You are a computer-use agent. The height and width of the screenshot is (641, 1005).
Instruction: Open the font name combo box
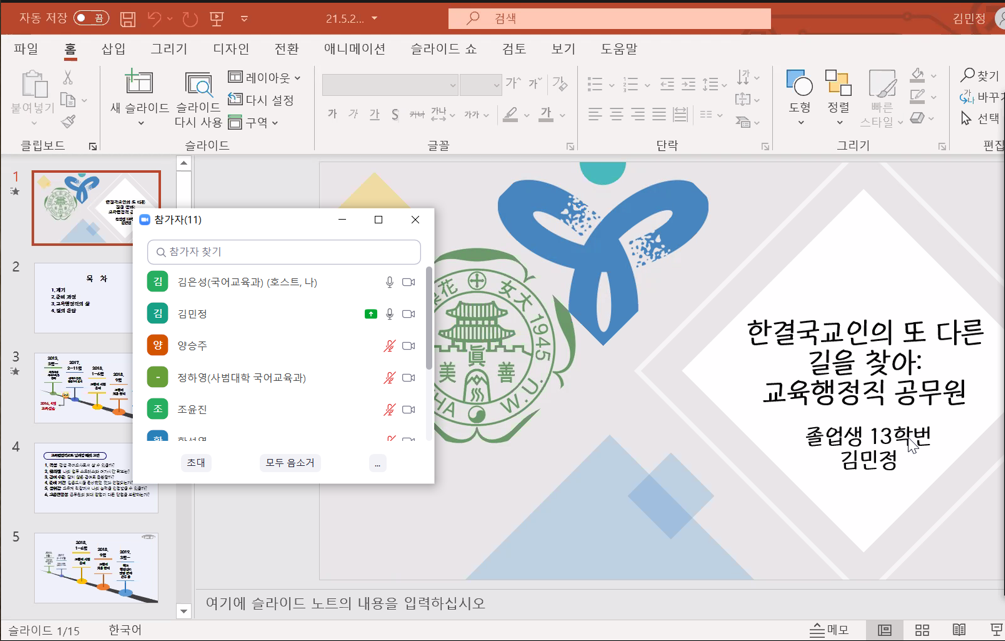click(390, 85)
